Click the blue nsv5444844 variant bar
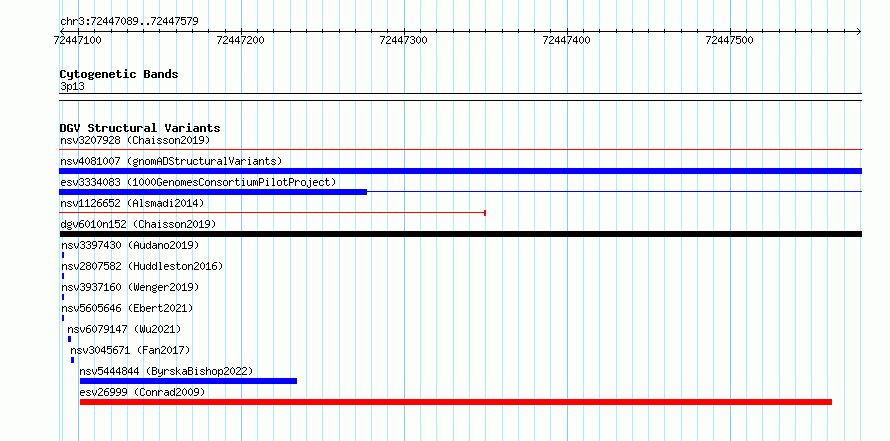 click(188, 381)
